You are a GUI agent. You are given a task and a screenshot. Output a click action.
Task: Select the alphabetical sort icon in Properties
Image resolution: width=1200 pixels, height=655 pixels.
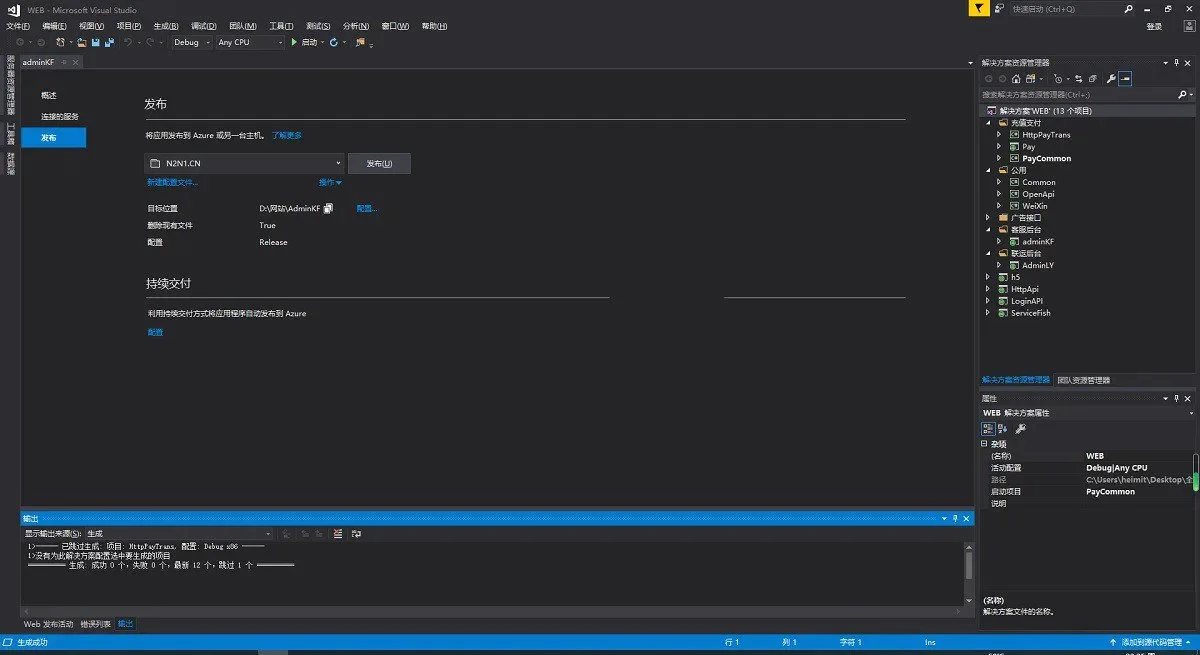coord(1002,429)
